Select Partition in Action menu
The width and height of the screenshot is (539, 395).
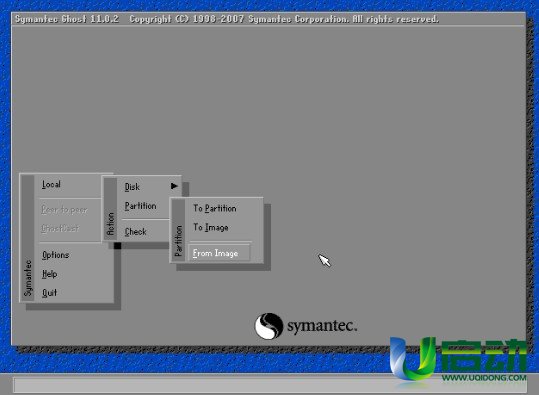141,206
